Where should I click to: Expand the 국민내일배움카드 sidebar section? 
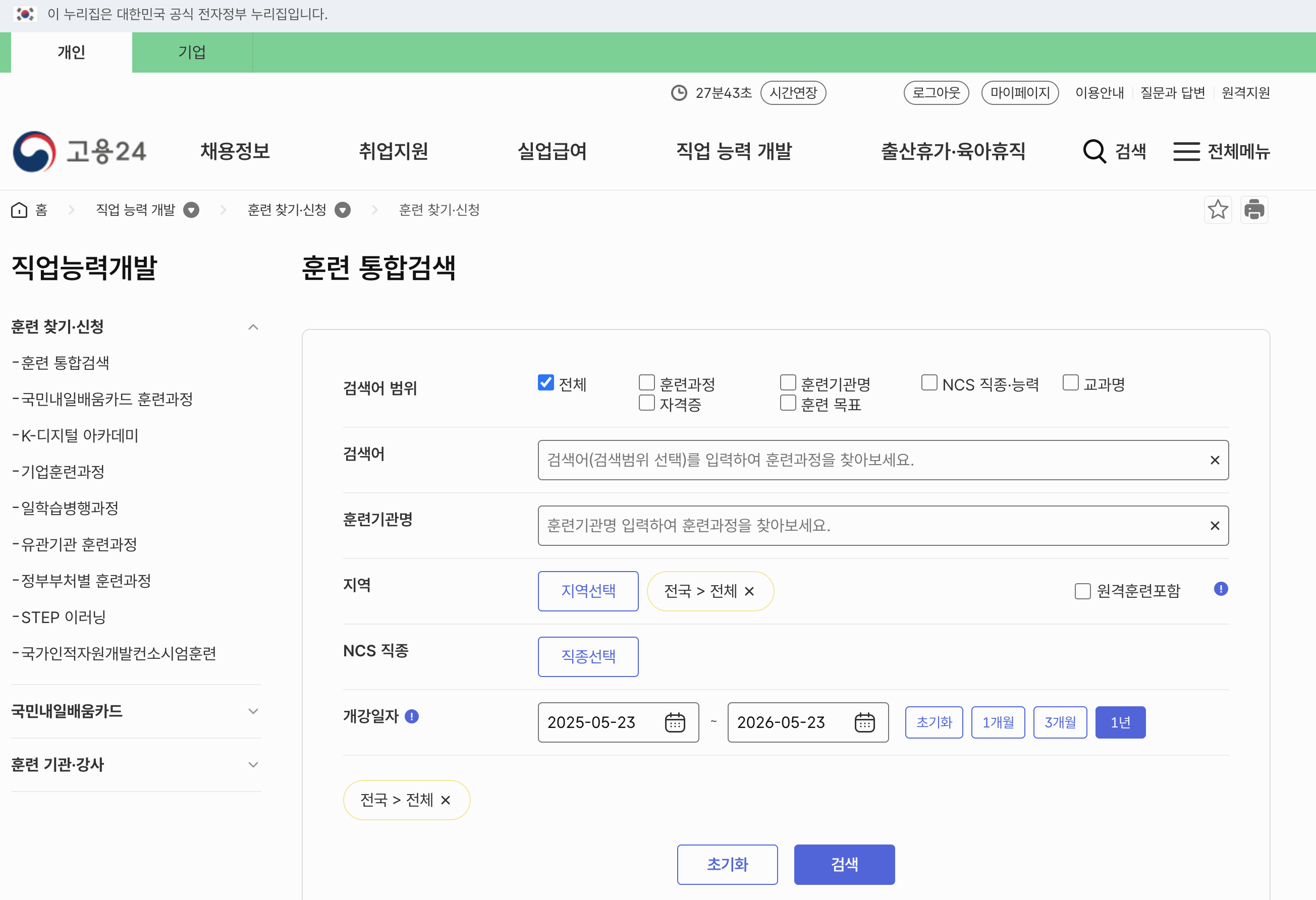point(253,711)
